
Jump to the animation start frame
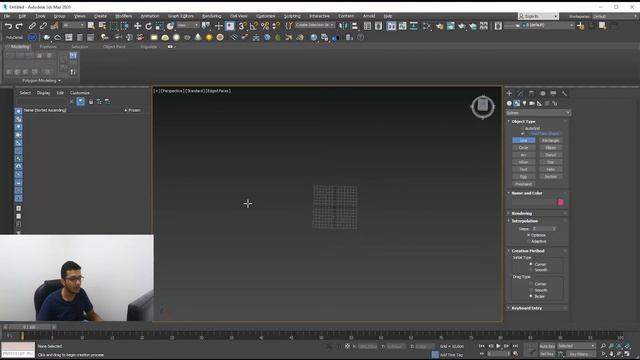[482, 346]
